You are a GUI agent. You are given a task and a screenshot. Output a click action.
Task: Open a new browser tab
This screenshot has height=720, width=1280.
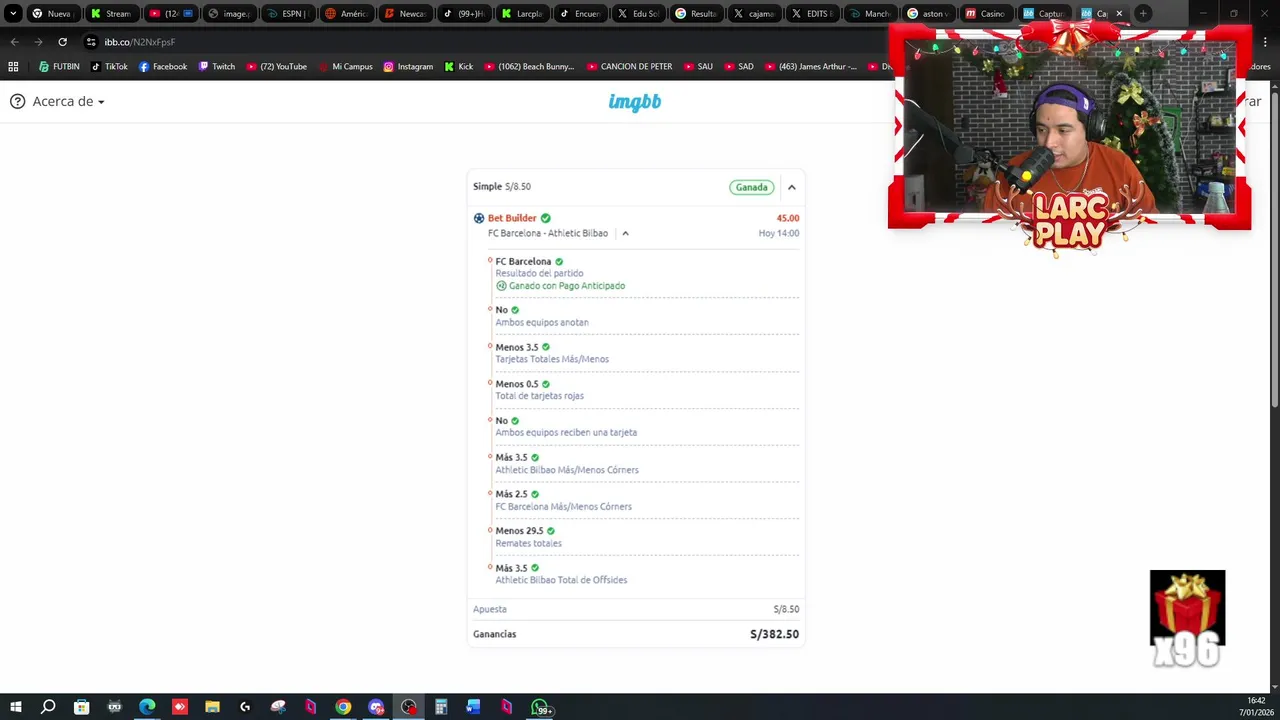pyautogui.click(x=1143, y=14)
